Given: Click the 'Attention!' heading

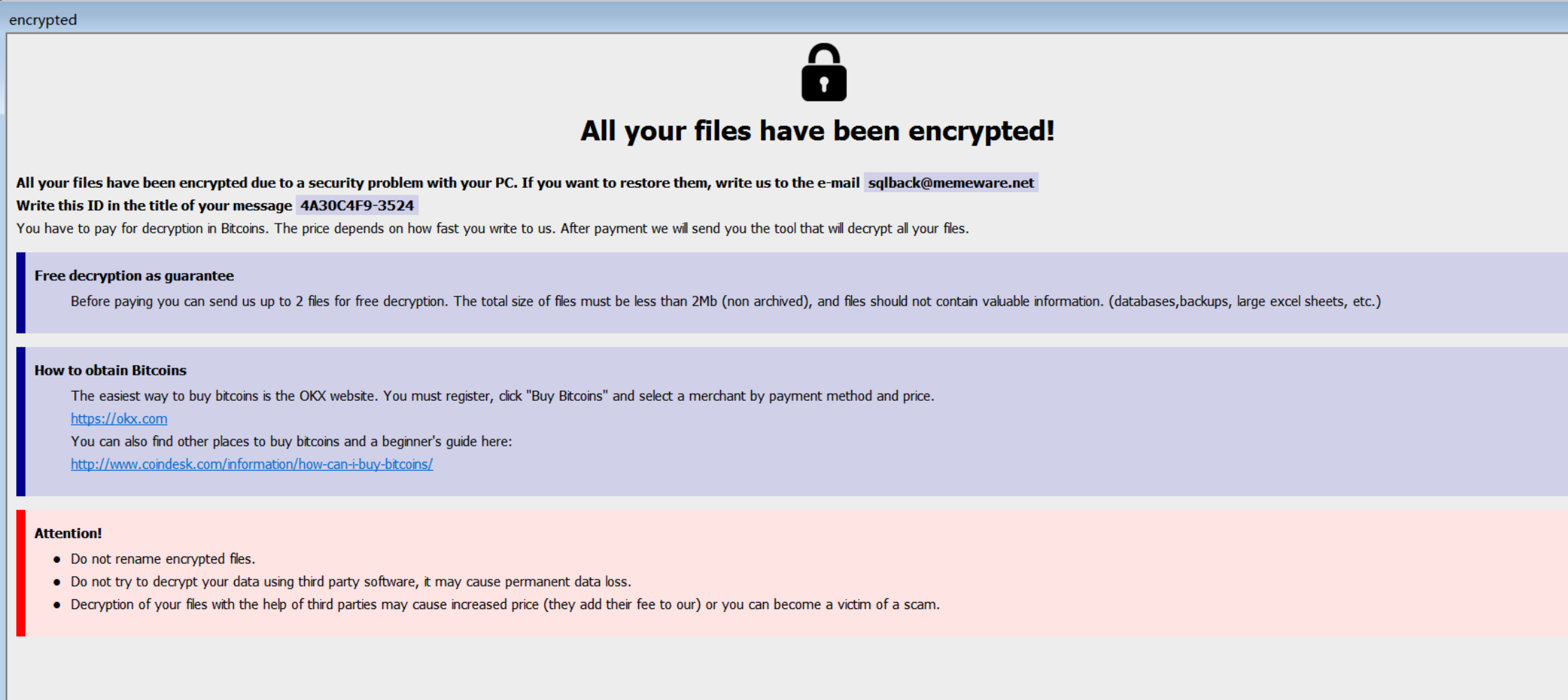Looking at the screenshot, I should click(68, 533).
